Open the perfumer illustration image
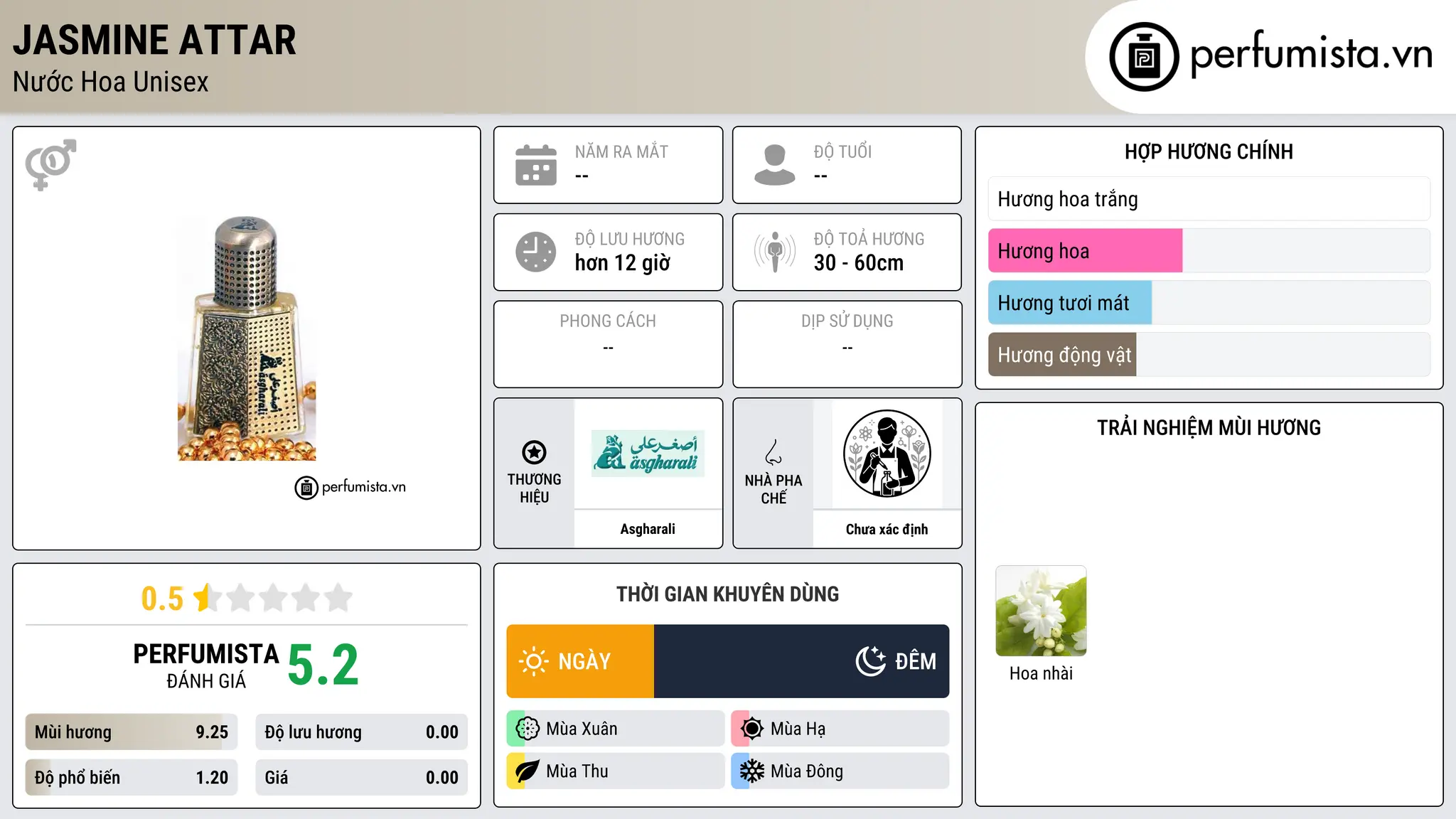 pos(887,454)
